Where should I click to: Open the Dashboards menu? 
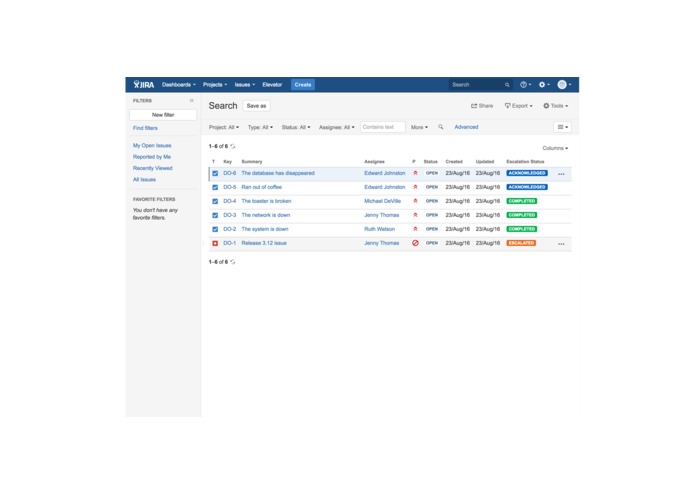pyautogui.click(x=179, y=85)
